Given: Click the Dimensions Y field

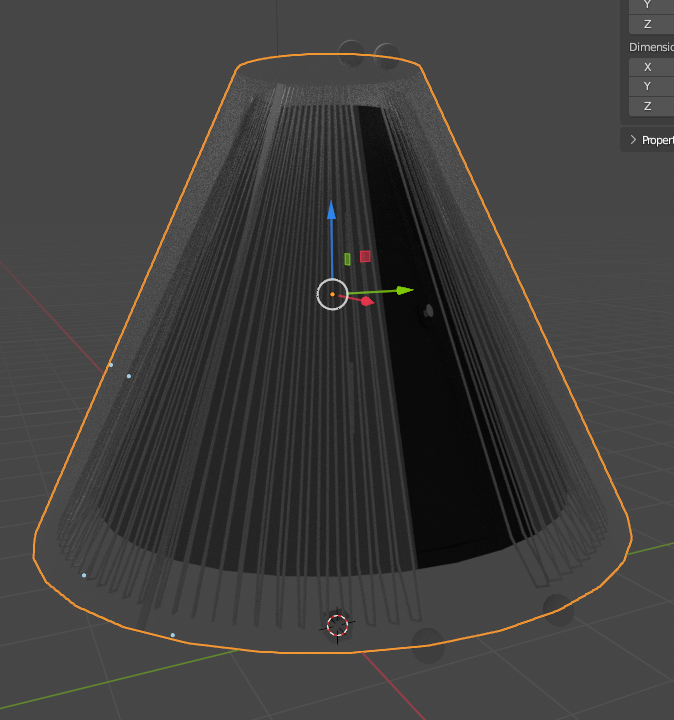Looking at the screenshot, I should 651,86.
